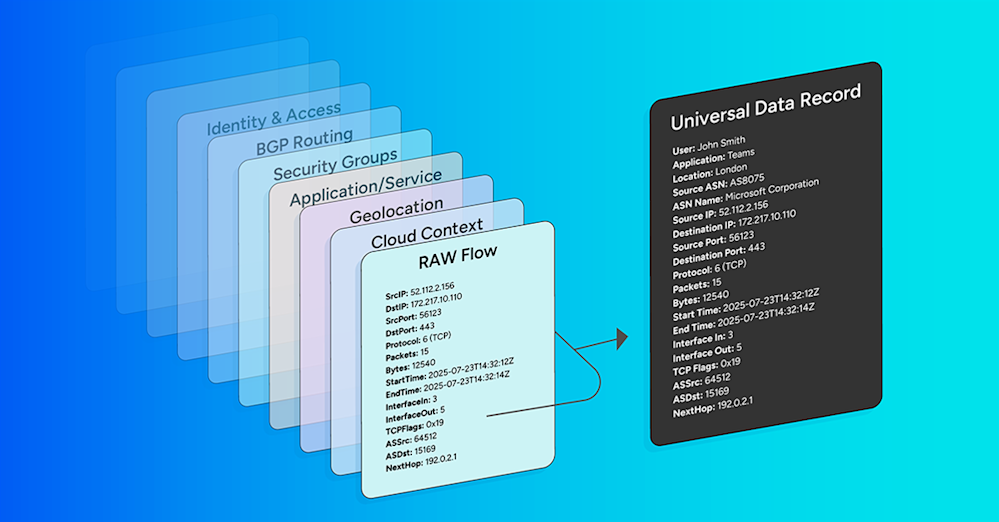Select "InterfaceOut: 5" in RAW Flow card
The image size is (999, 522).
415,414
